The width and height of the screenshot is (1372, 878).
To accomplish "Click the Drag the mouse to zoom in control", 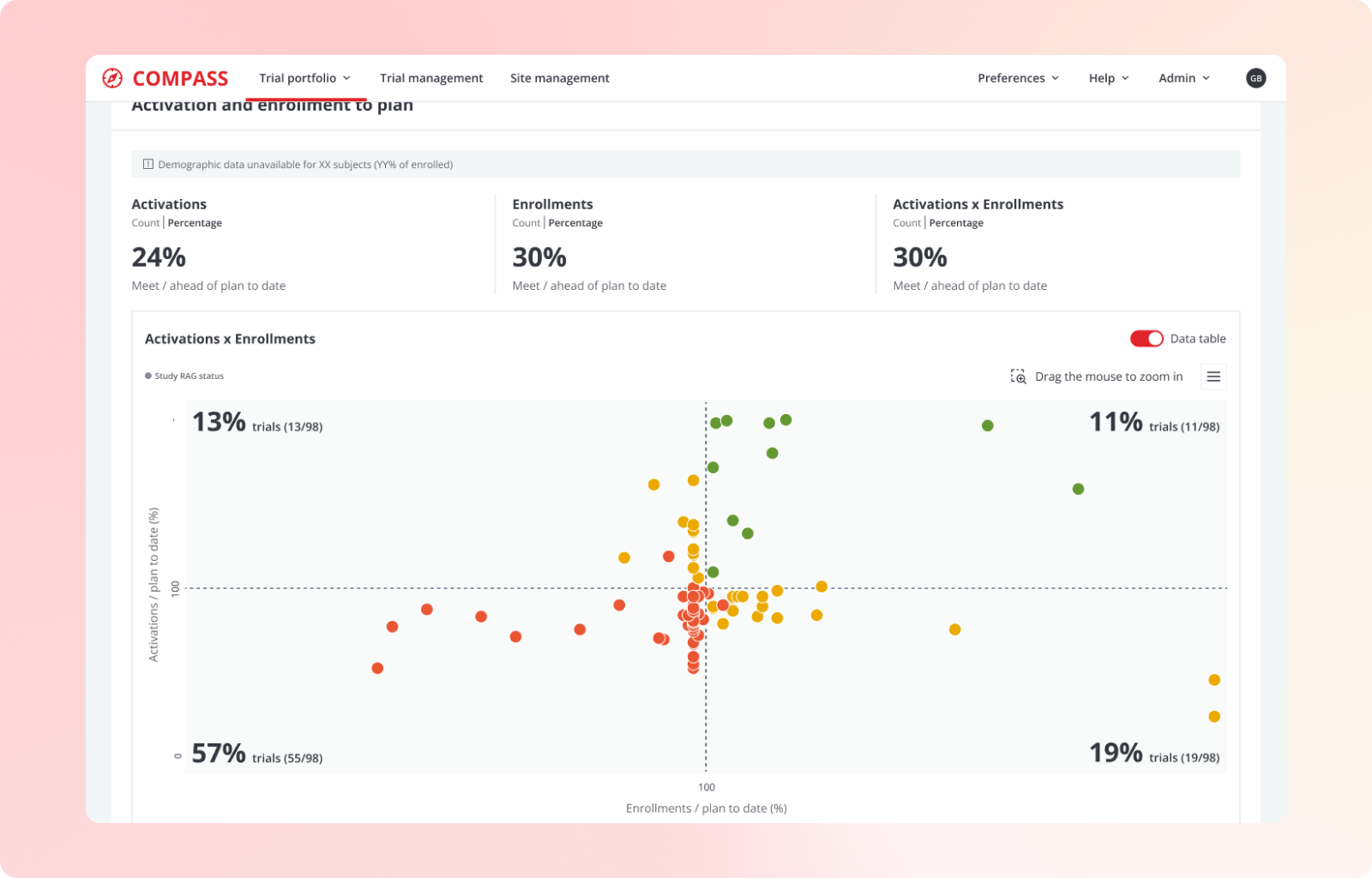I will click(x=1109, y=376).
